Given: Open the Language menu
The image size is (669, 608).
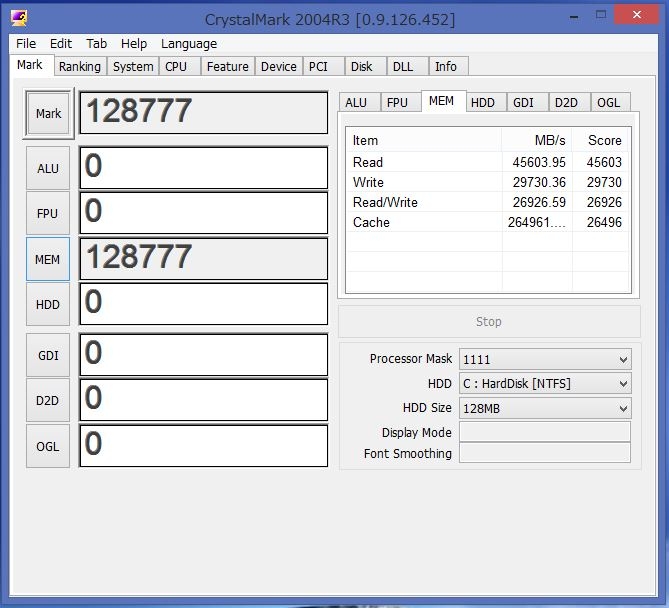Looking at the screenshot, I should 188,44.
